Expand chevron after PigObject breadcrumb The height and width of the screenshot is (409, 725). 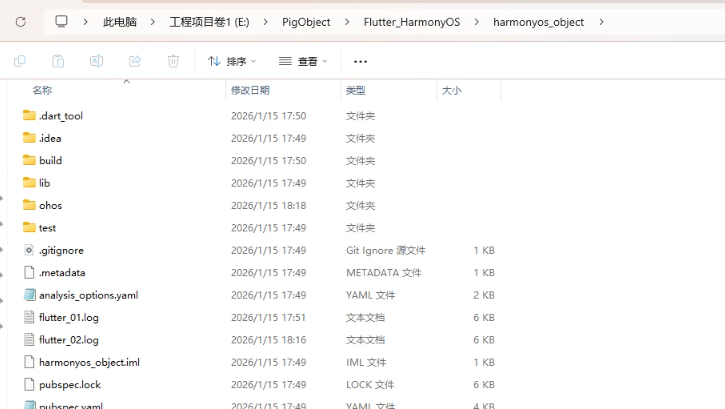[x=347, y=22]
